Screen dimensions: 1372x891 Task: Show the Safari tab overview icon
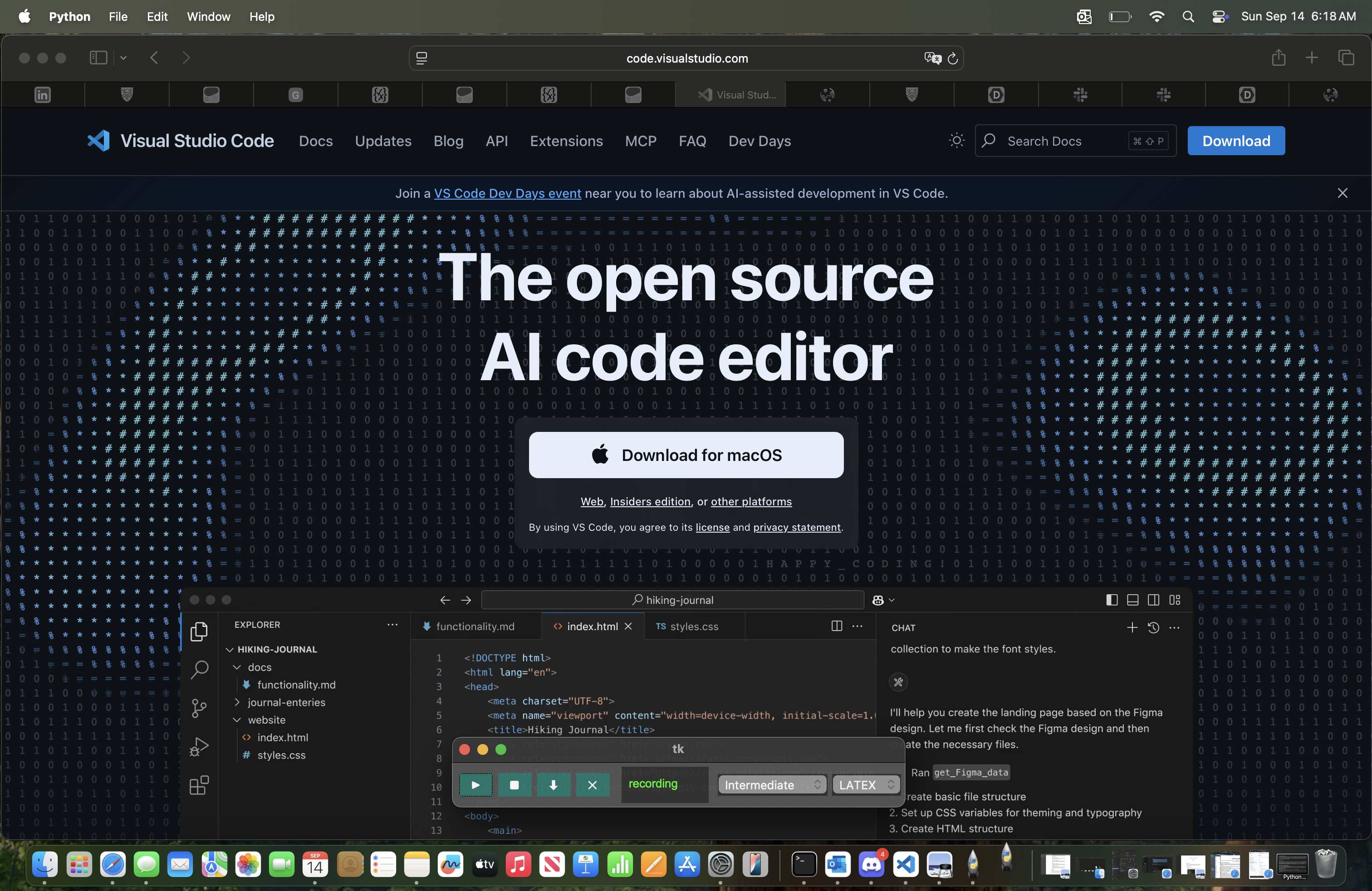tap(1346, 58)
